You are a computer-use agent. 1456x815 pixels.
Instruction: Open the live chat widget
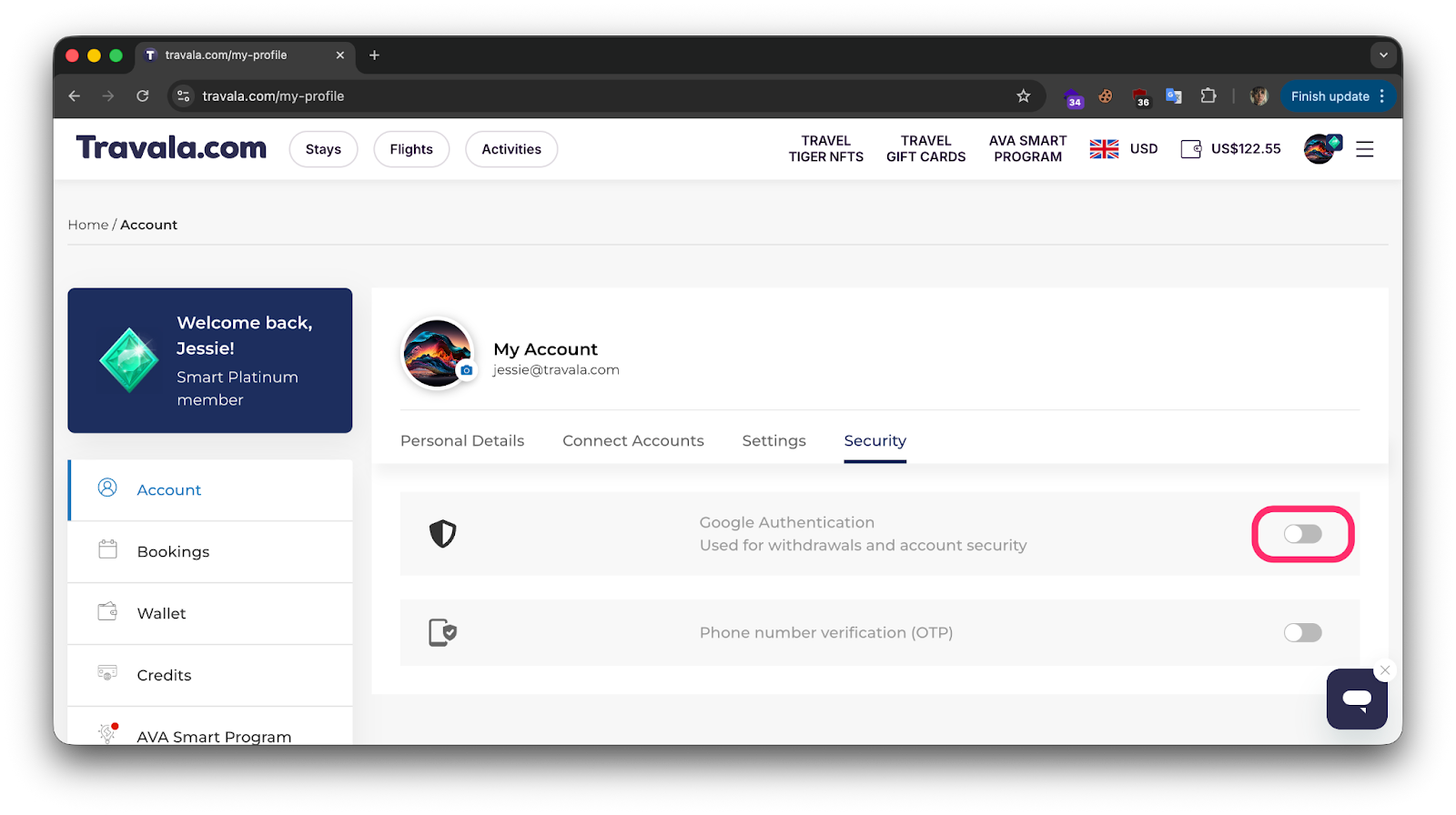[1357, 699]
